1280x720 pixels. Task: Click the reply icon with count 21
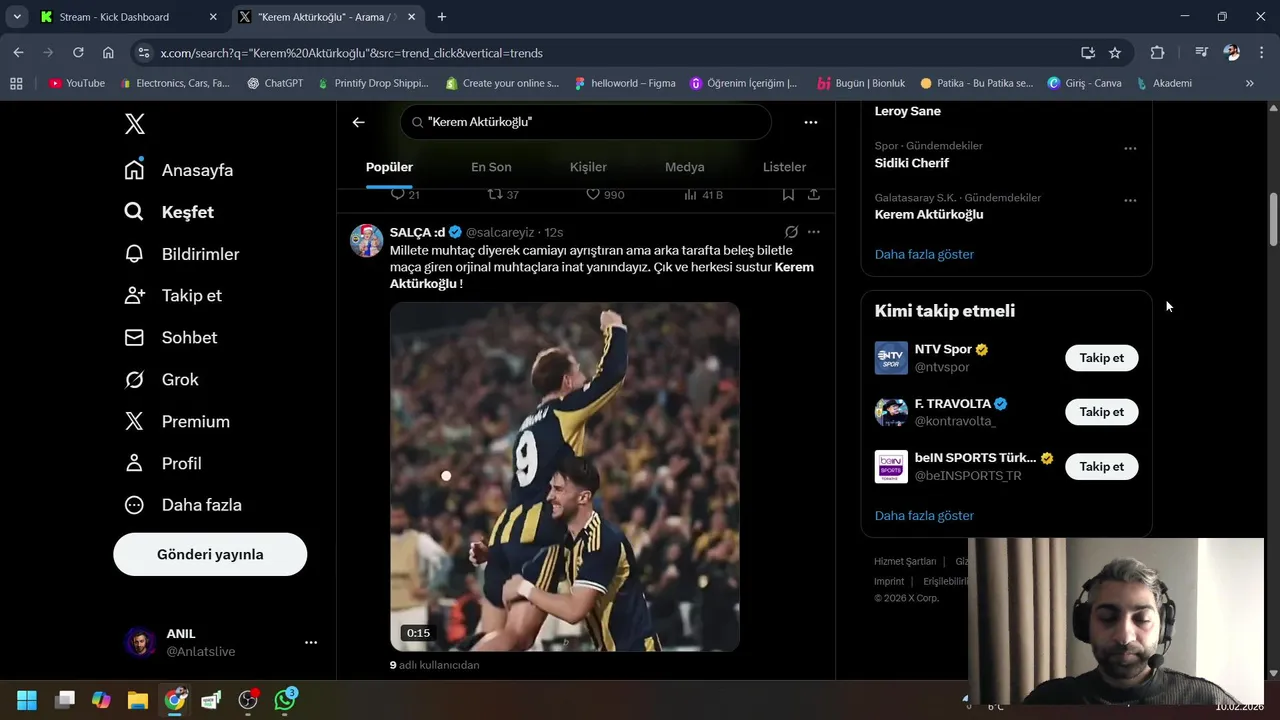pyautogui.click(x=398, y=194)
